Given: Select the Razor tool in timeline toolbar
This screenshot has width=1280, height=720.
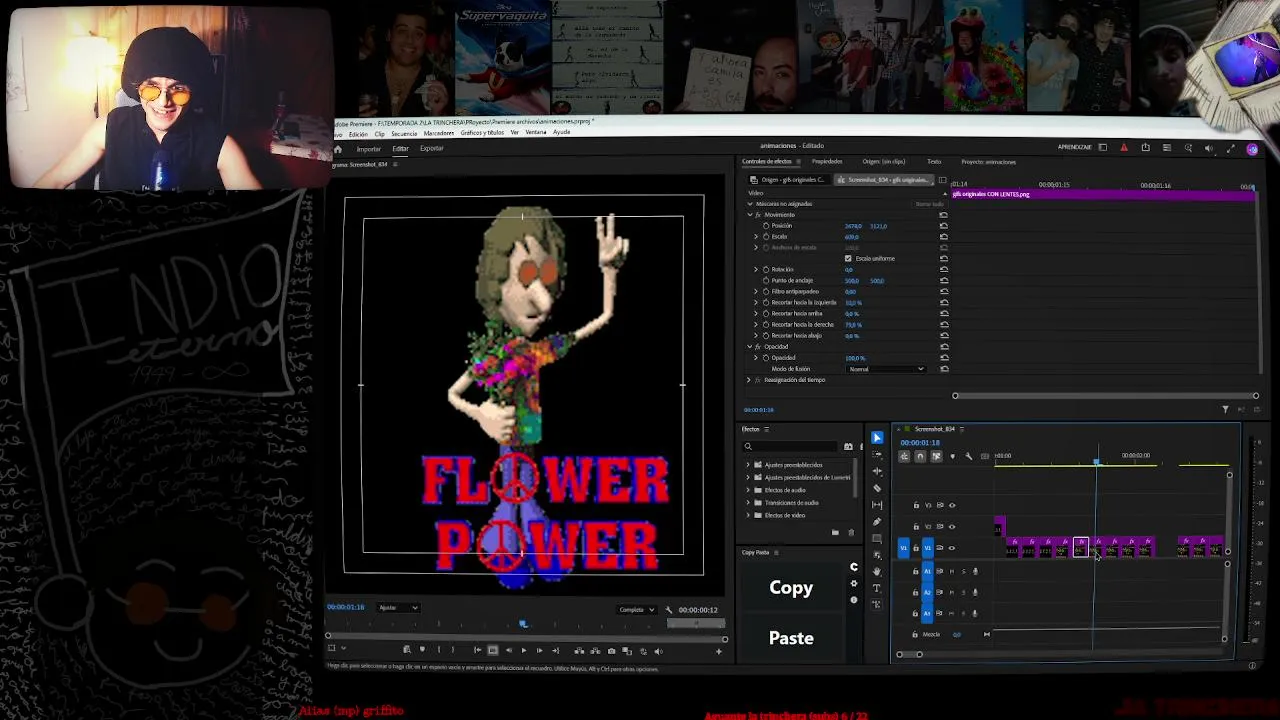Looking at the screenshot, I should pos(877,488).
